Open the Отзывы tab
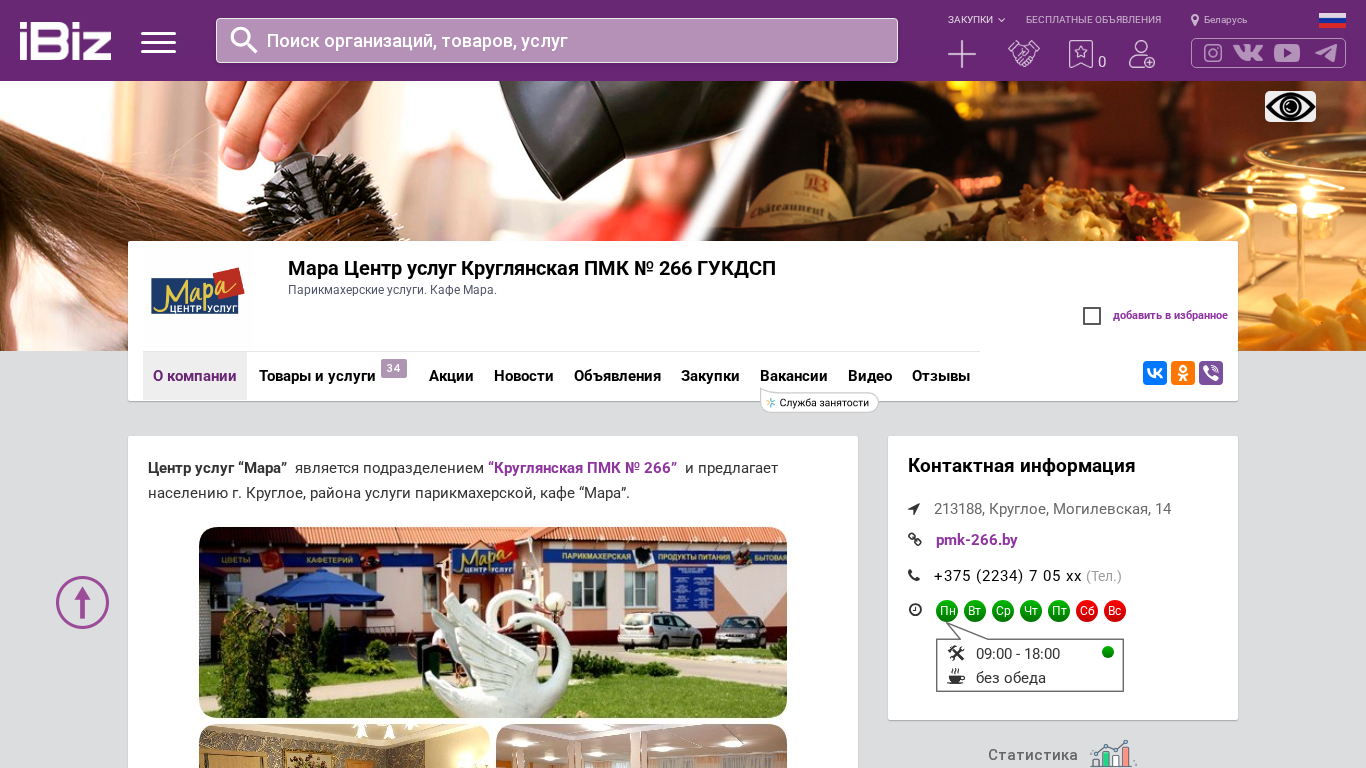The height and width of the screenshot is (768, 1366). coord(941,376)
